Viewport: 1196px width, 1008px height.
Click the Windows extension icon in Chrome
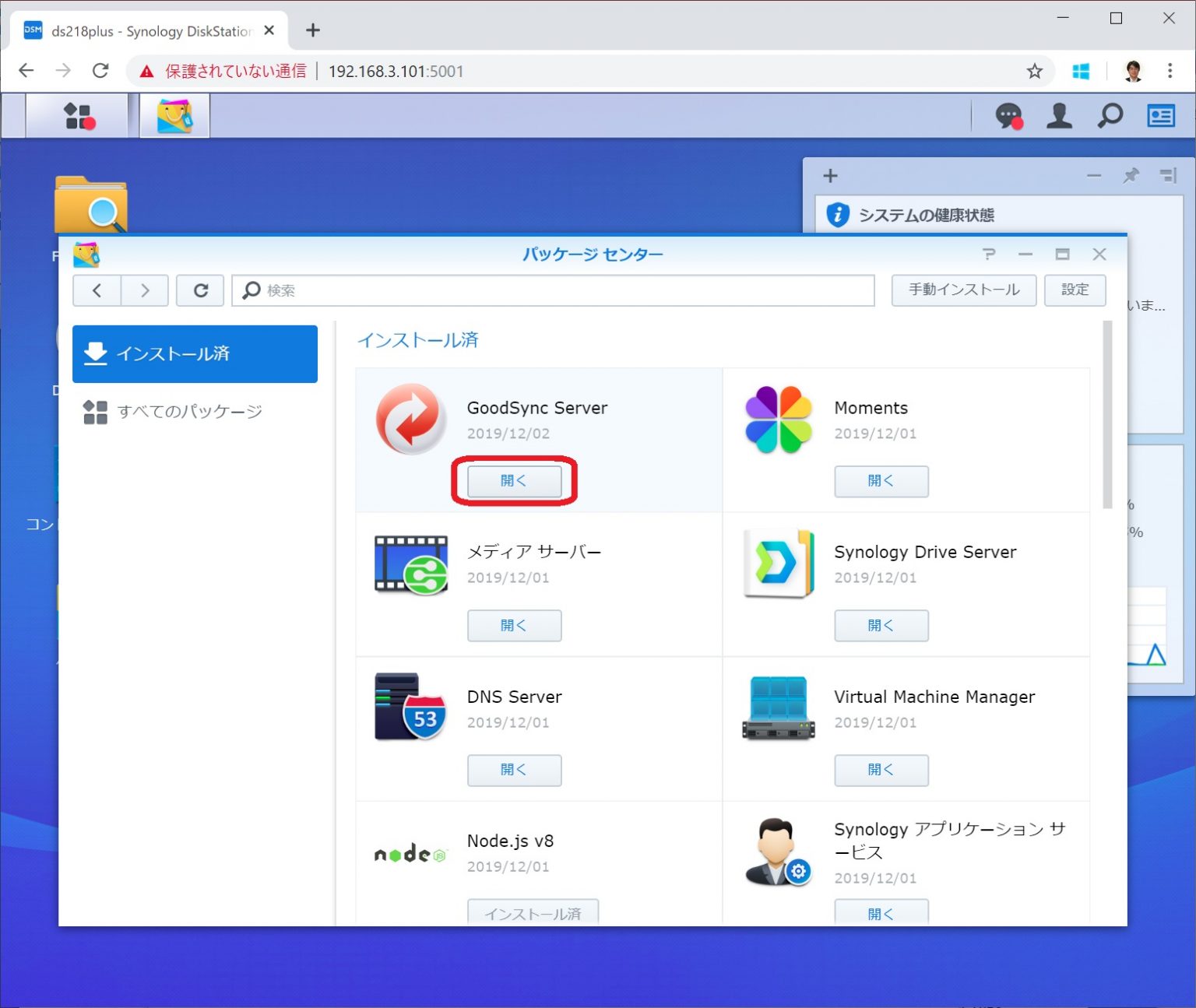(1081, 72)
